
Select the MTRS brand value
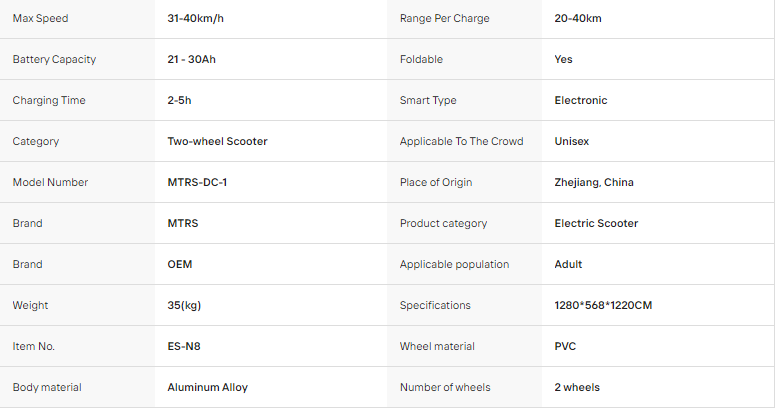click(x=183, y=223)
